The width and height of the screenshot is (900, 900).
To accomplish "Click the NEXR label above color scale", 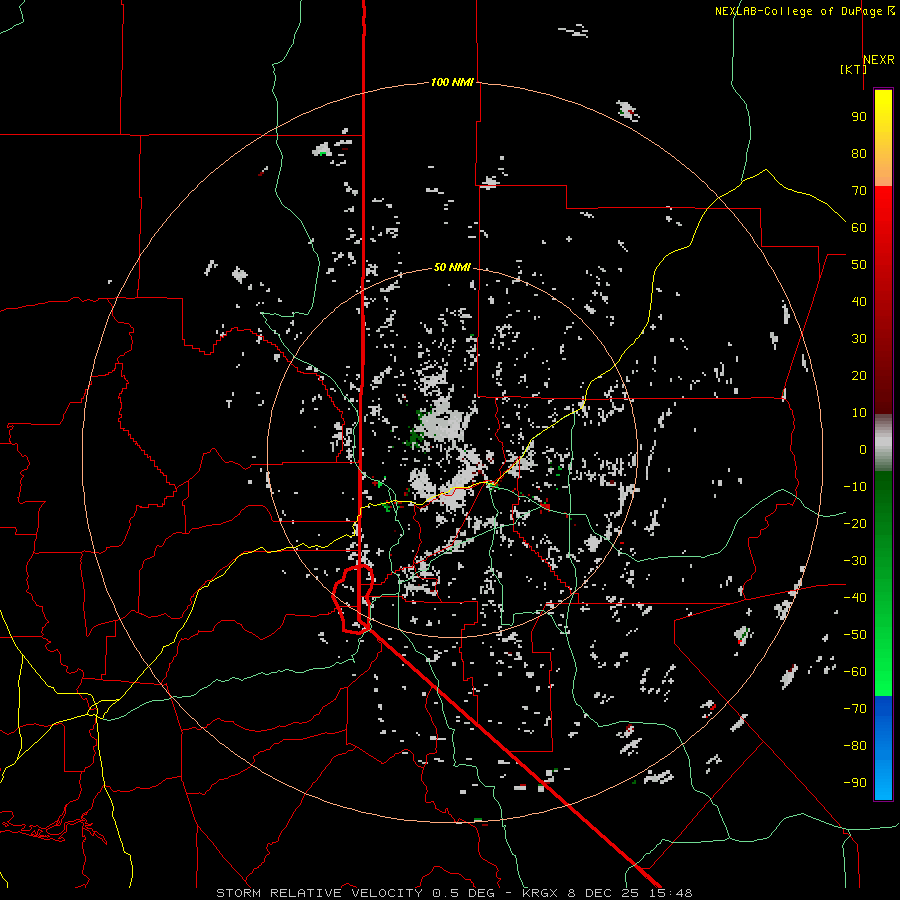I will pos(879,60).
